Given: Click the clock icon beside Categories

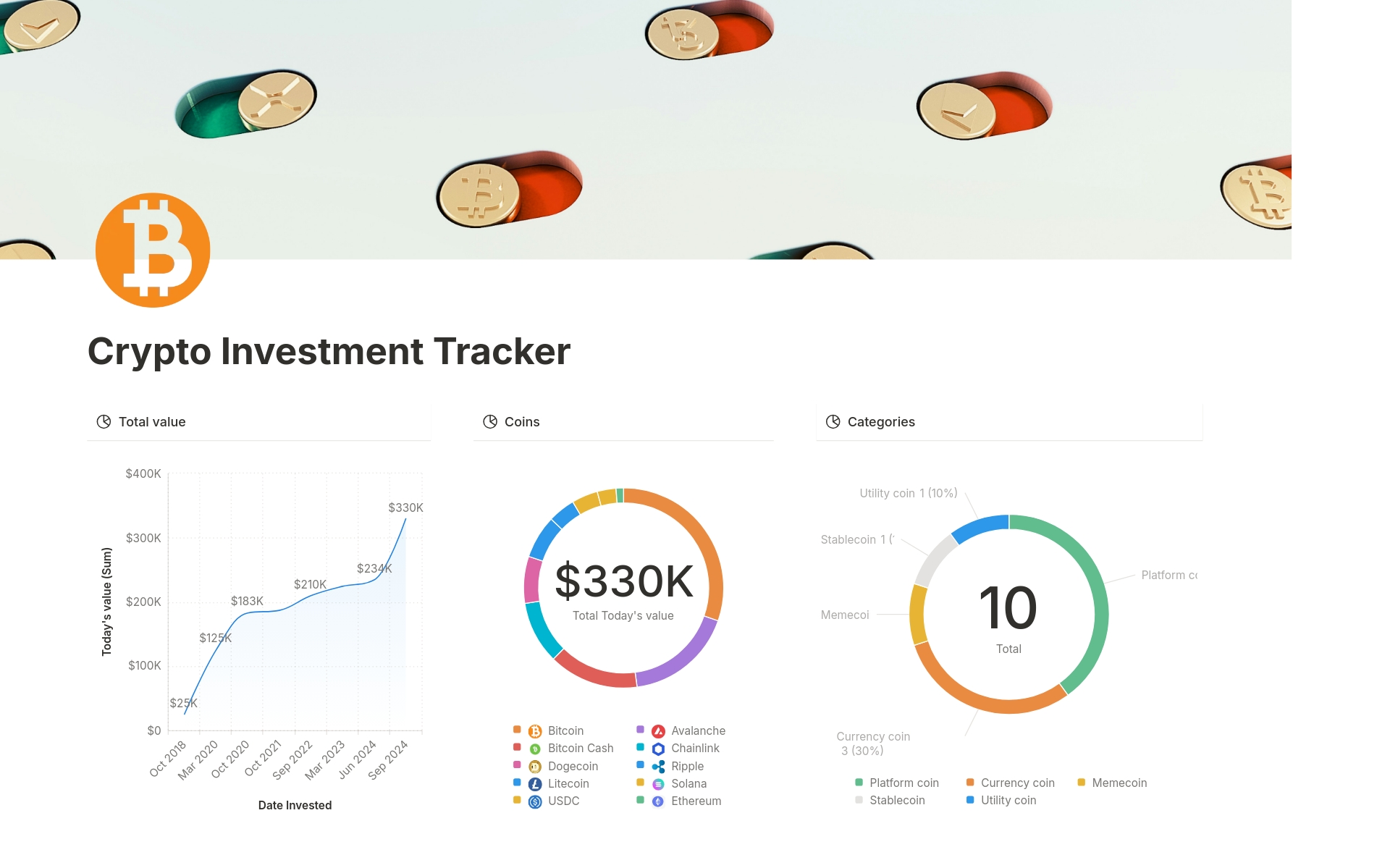Looking at the screenshot, I should point(833,421).
